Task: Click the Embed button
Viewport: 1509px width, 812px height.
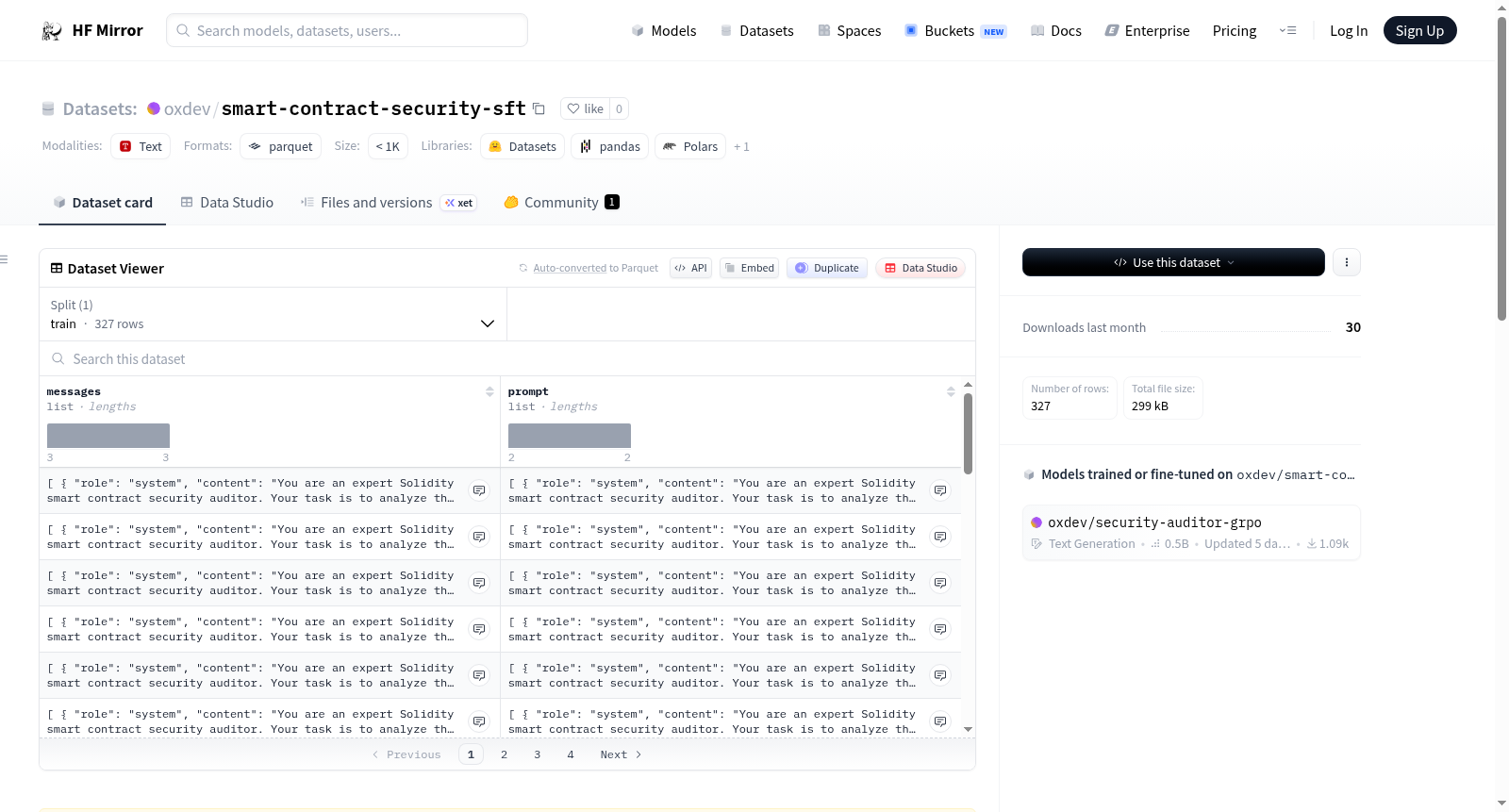Action: (x=750, y=268)
